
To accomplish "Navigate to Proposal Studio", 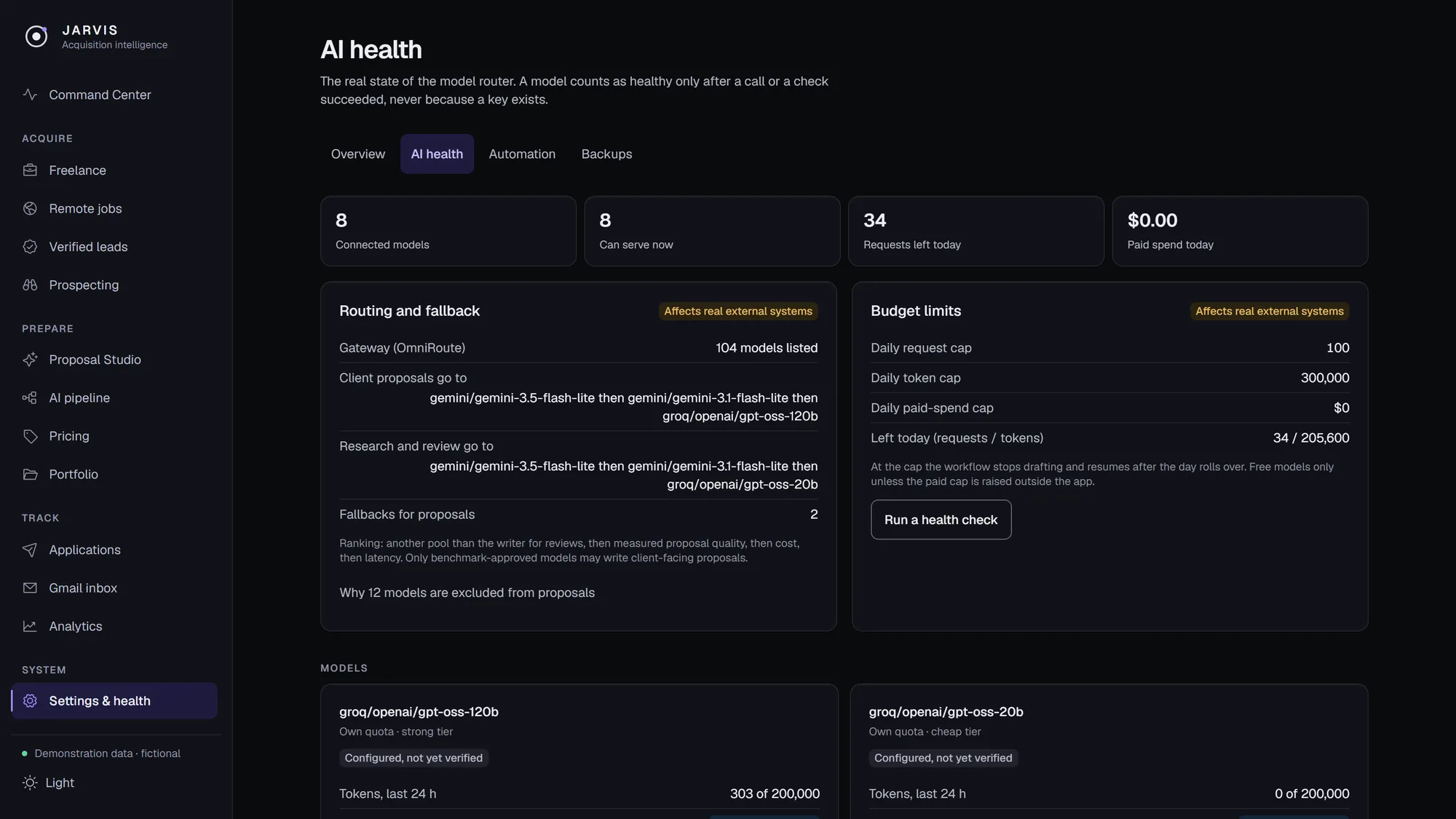I will [114, 360].
